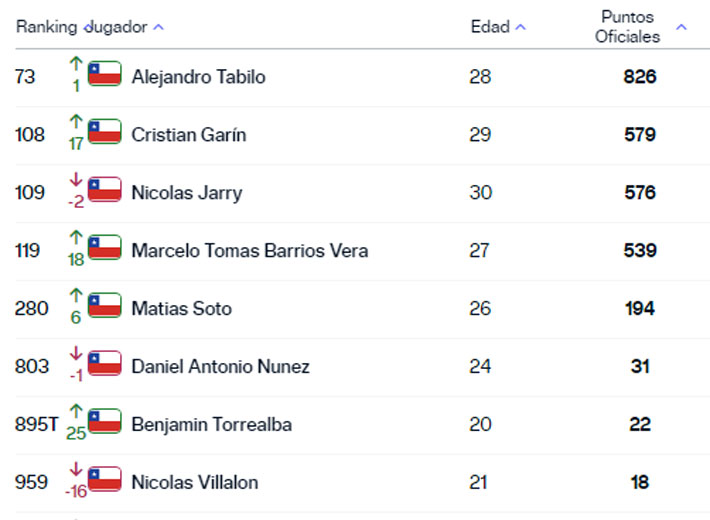Image resolution: width=710 pixels, height=520 pixels.
Task: Open Alejandro Tabilo's player profile
Action: pyautogui.click(x=198, y=76)
